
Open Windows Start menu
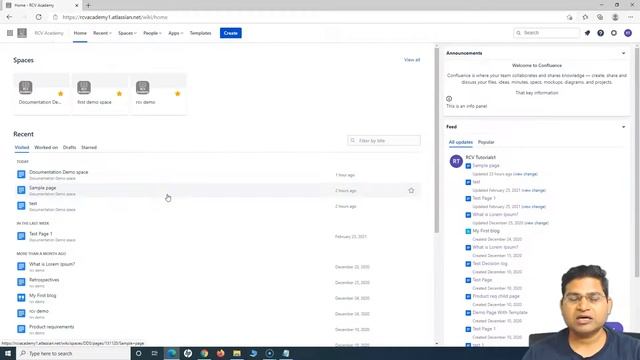[x=8, y=353]
